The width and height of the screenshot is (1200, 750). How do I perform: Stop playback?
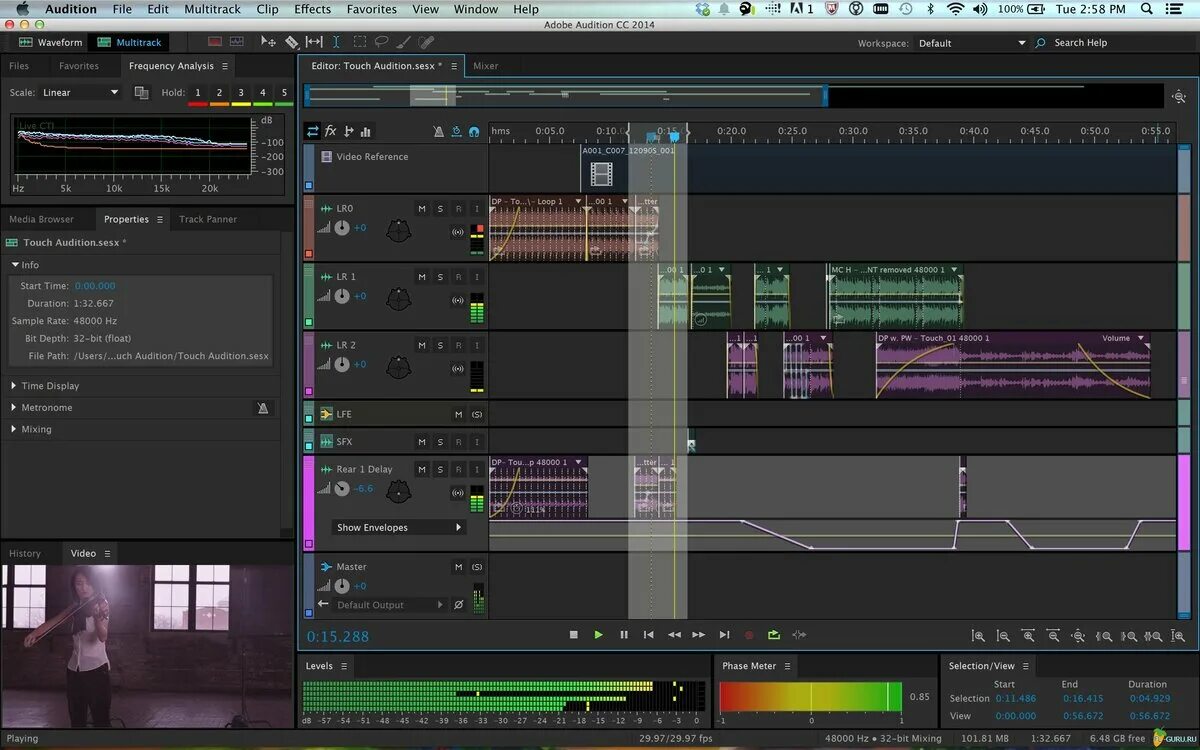point(574,634)
